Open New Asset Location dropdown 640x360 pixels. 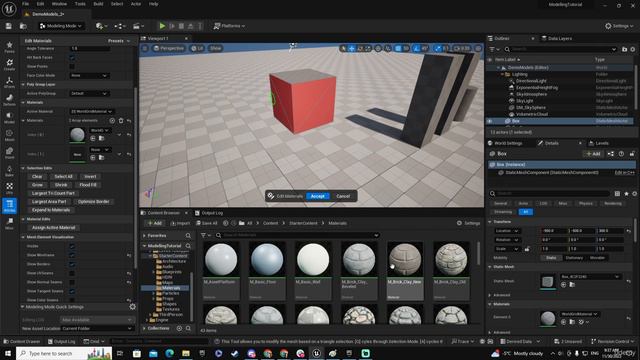pyautogui.click(x=97, y=328)
